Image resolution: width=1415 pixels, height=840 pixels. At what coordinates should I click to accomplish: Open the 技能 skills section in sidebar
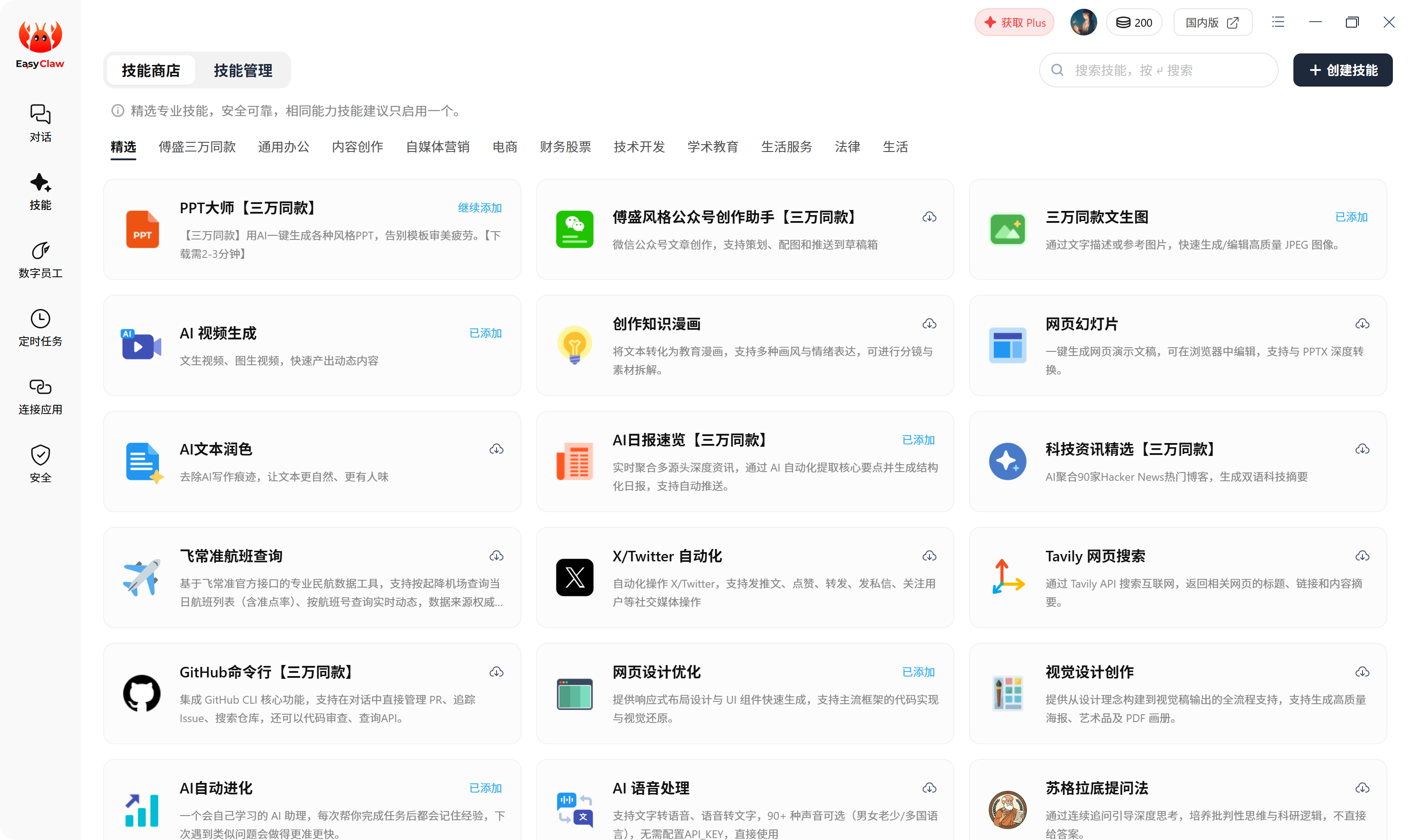[x=40, y=191]
